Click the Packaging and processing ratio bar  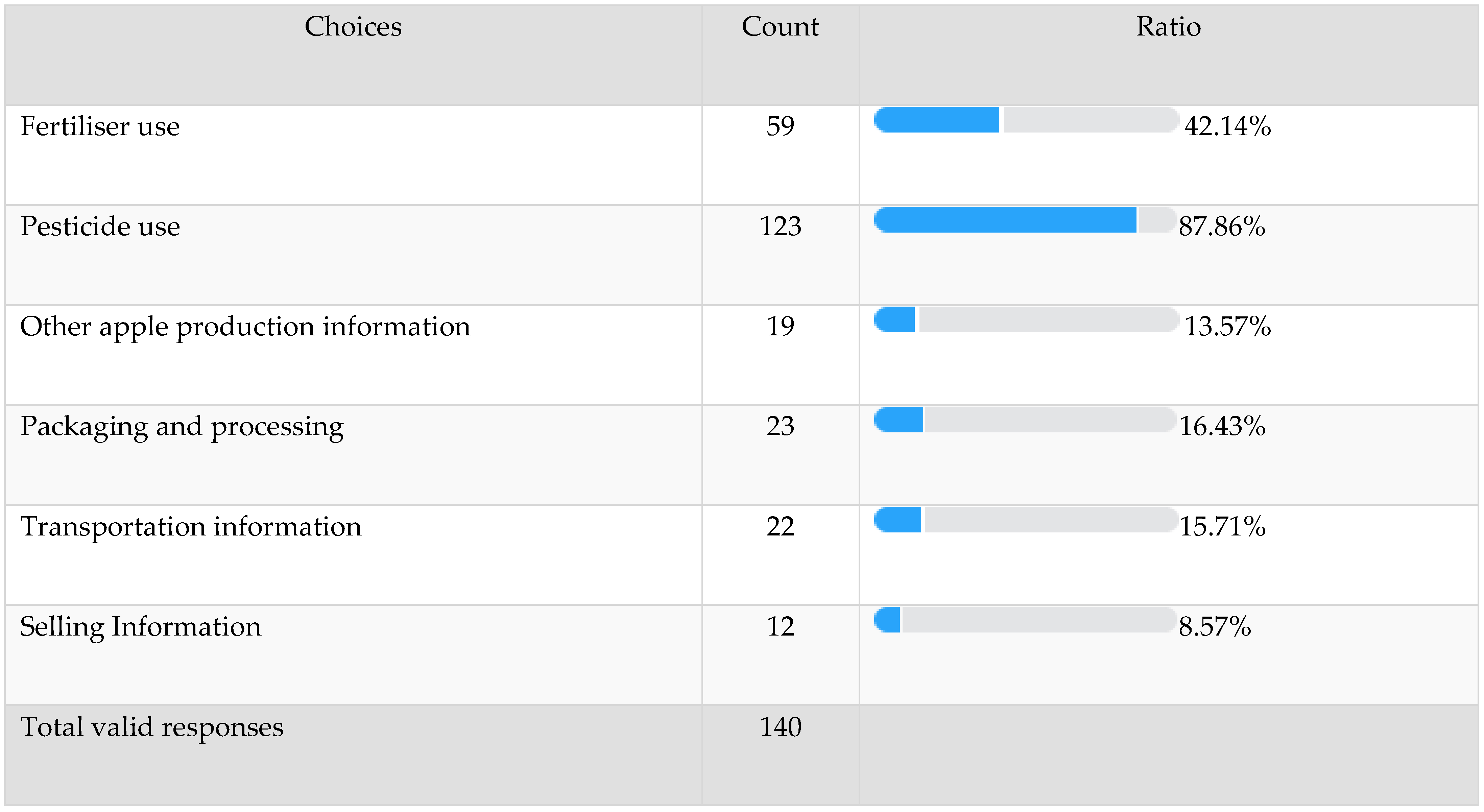(1024, 420)
